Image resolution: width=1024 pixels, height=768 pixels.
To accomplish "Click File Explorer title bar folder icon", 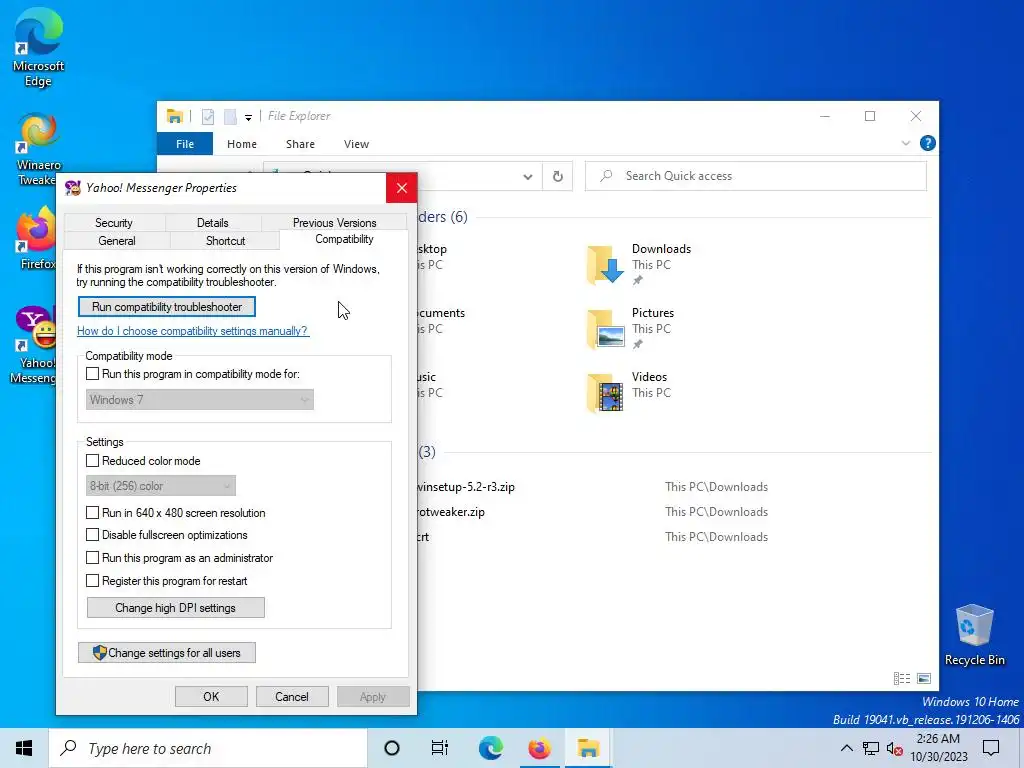I will [174, 116].
